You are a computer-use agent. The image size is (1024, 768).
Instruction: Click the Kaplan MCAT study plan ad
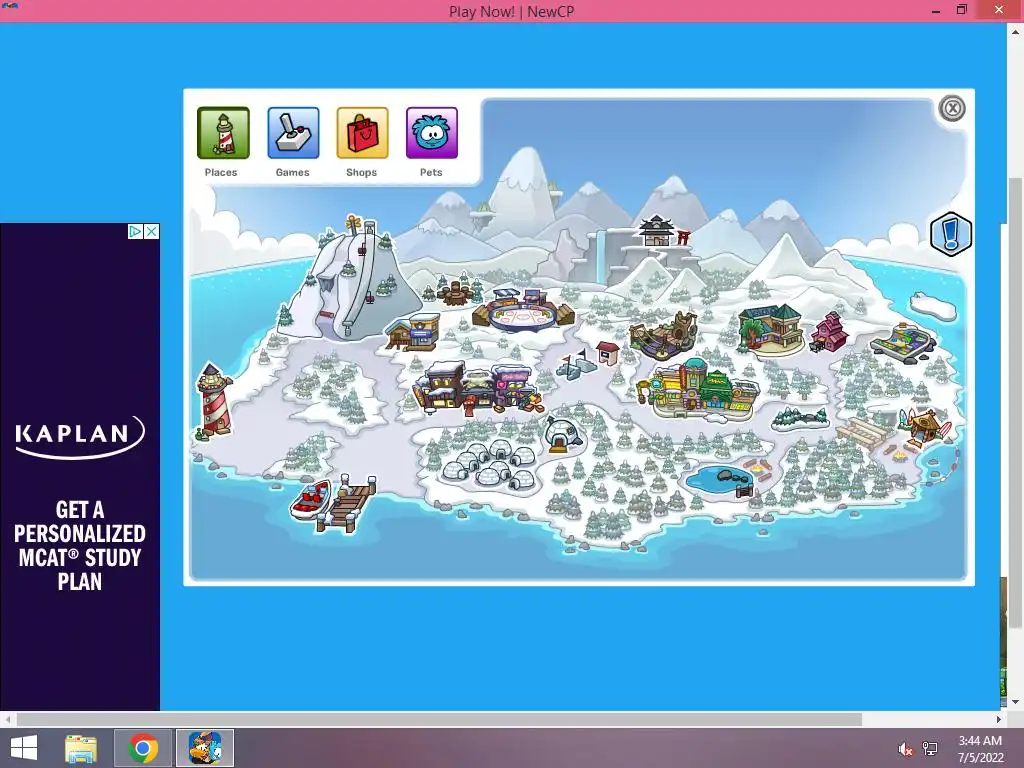[80, 467]
